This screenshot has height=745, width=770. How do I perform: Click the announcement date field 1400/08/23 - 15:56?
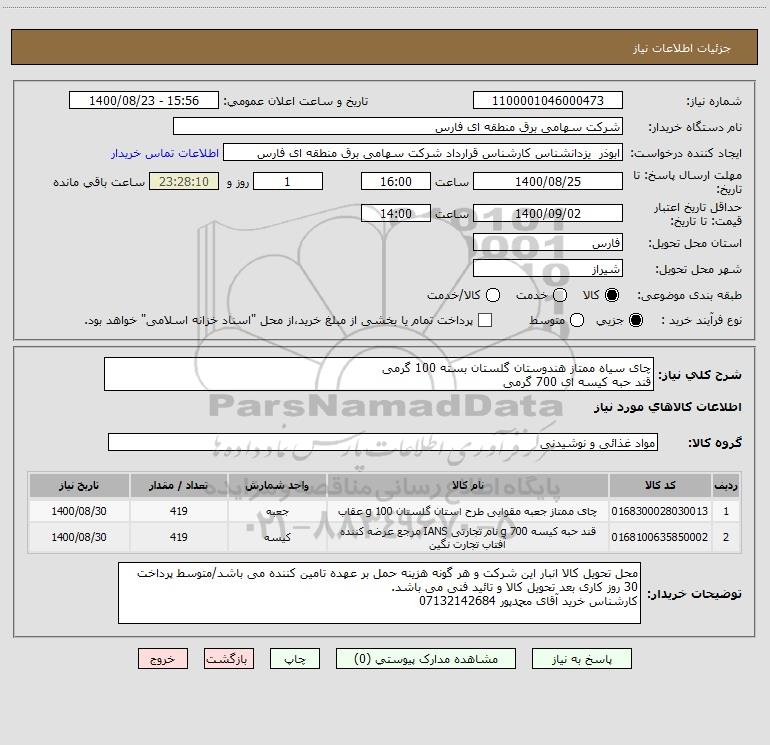[144, 101]
